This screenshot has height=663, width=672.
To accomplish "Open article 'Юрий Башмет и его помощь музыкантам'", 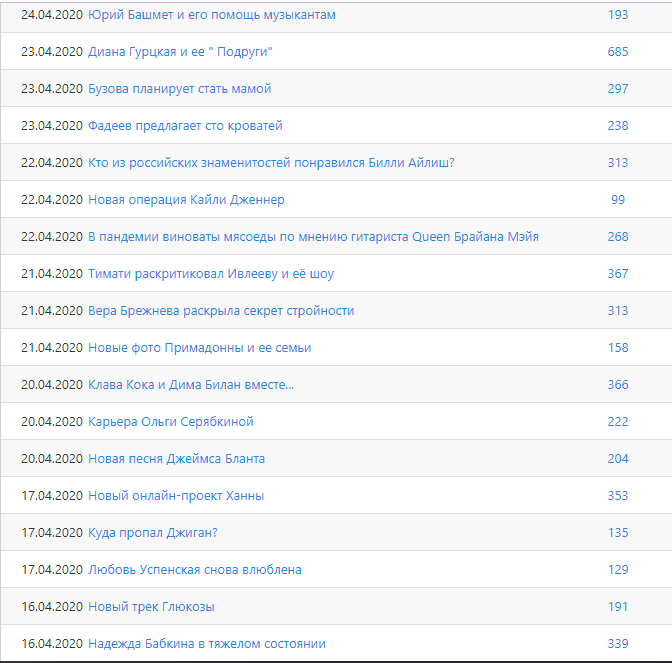I will click(x=212, y=15).
